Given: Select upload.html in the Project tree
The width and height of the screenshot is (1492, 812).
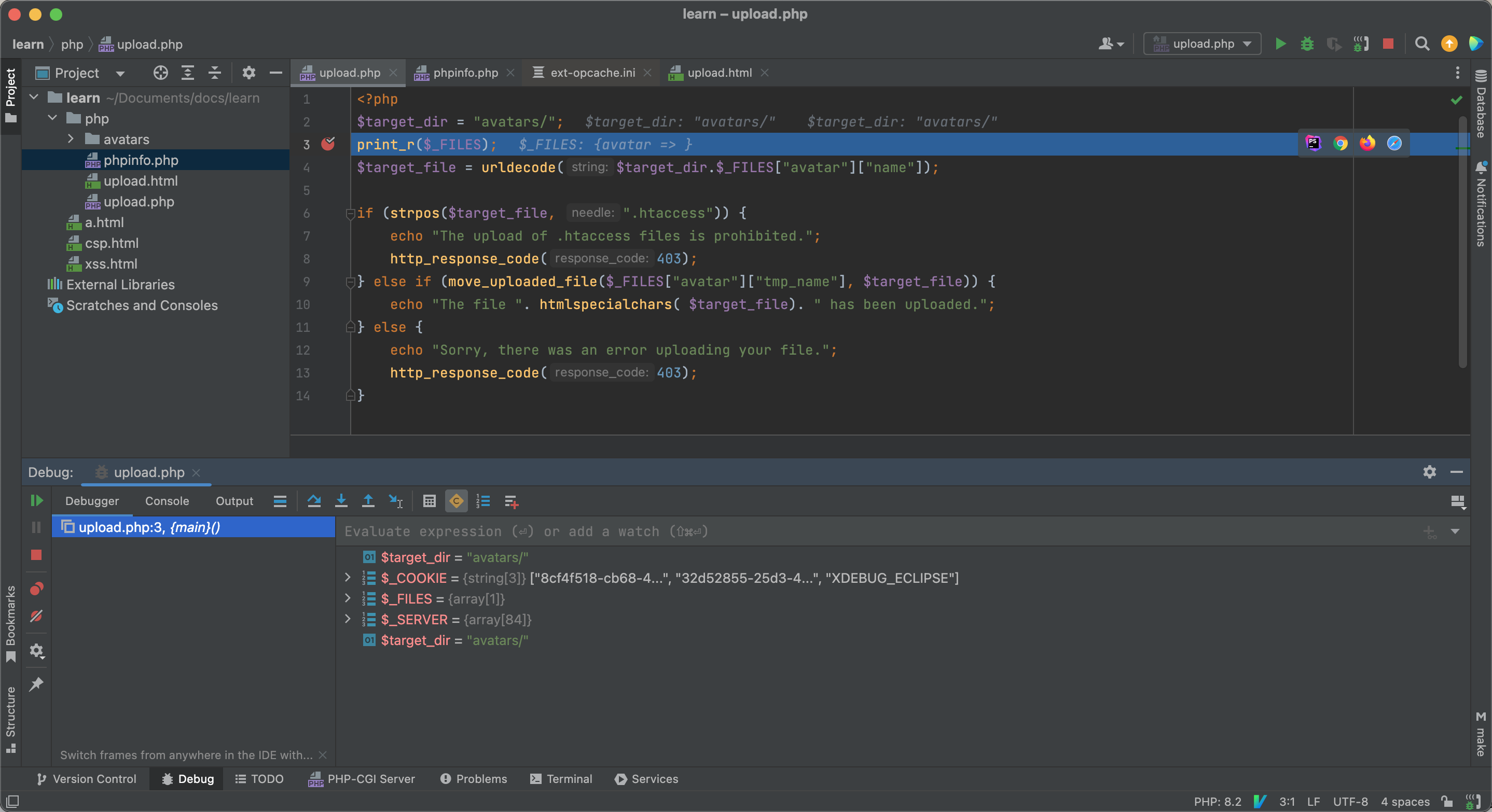Looking at the screenshot, I should tap(141, 180).
